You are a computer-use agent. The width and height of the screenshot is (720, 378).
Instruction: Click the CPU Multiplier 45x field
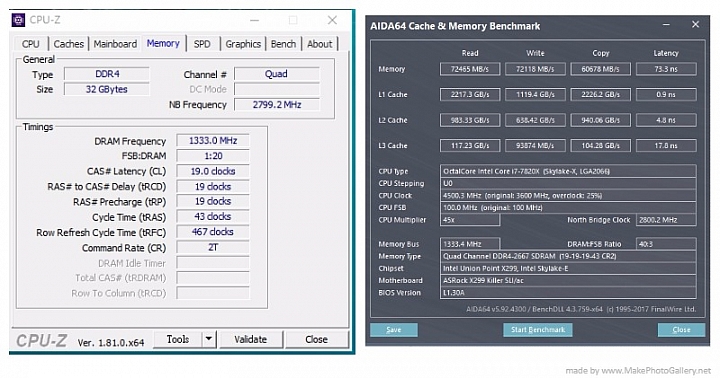click(x=470, y=220)
